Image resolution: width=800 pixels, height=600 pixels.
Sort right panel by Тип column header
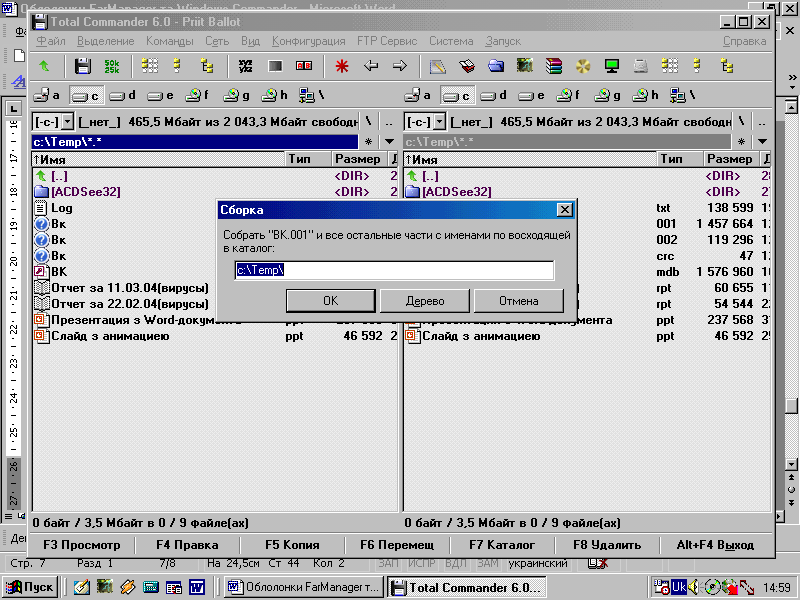coord(679,159)
